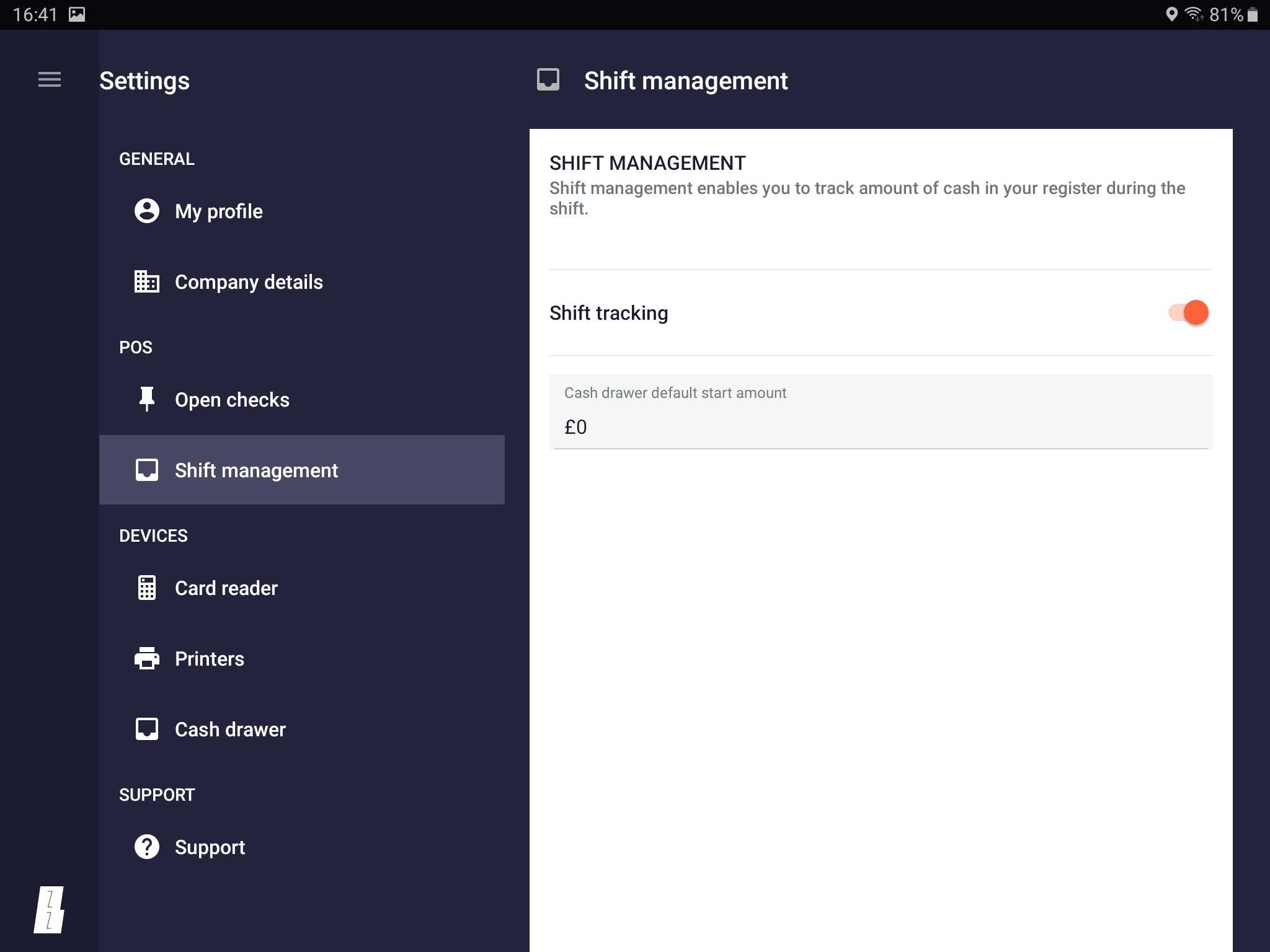The width and height of the screenshot is (1270, 952).
Task: Open the hamburger navigation menu
Action: point(50,80)
